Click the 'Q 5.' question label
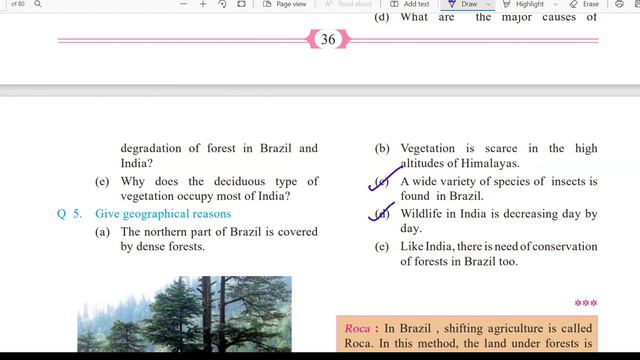 coord(69,214)
